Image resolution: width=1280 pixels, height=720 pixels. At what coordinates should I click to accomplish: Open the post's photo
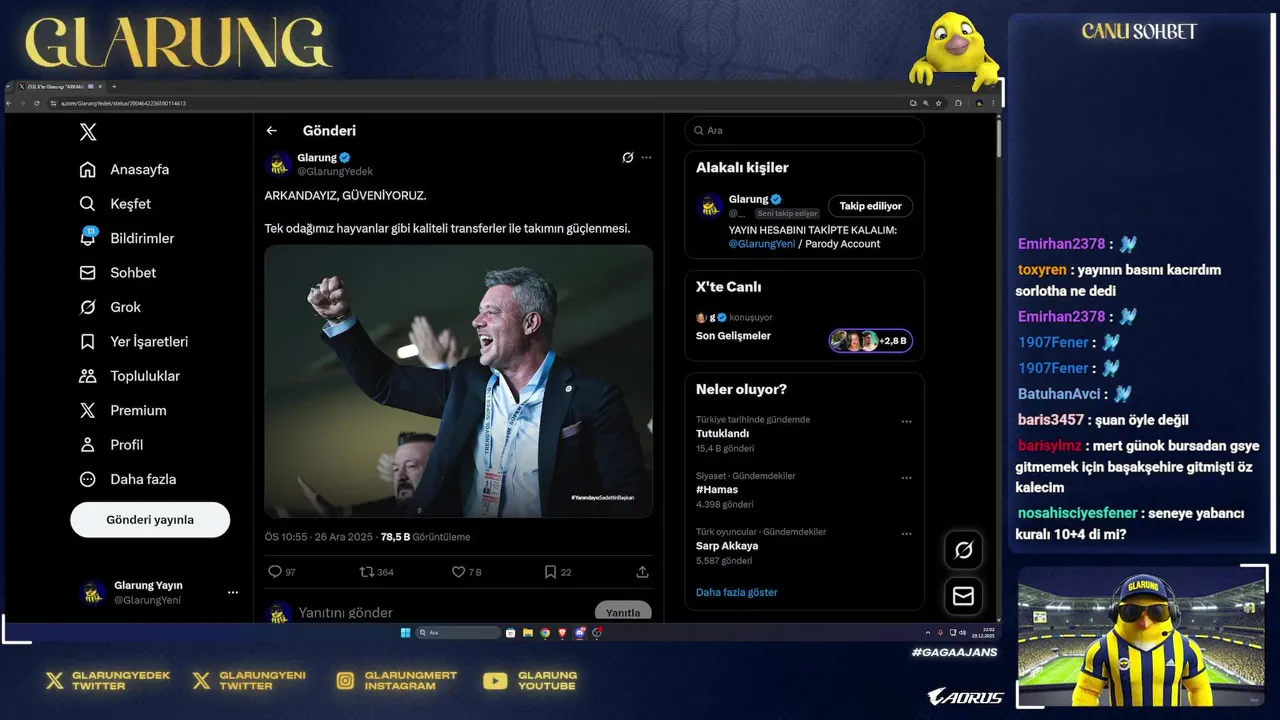(458, 381)
